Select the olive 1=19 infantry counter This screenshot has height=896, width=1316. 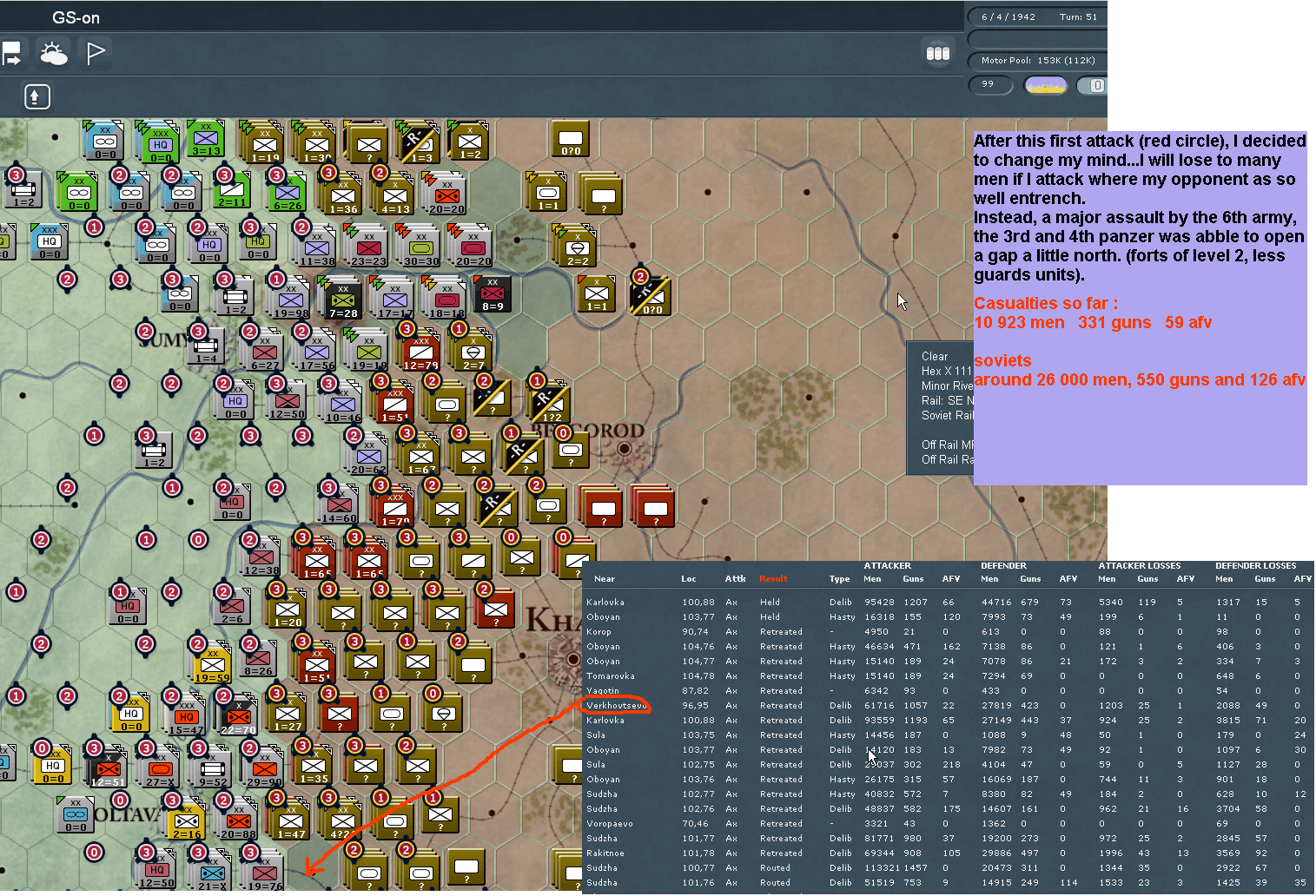tap(264, 144)
